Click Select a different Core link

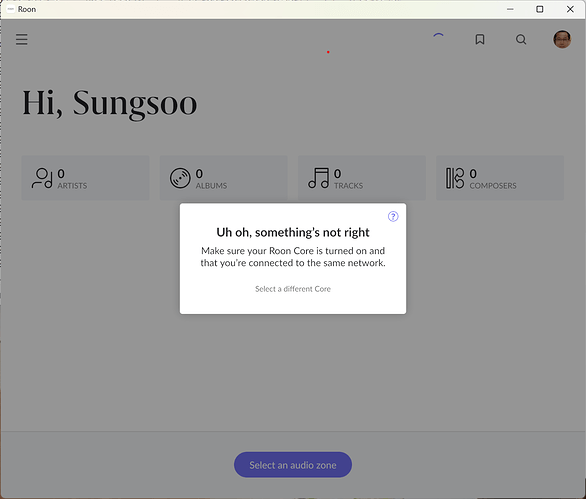[293, 289]
